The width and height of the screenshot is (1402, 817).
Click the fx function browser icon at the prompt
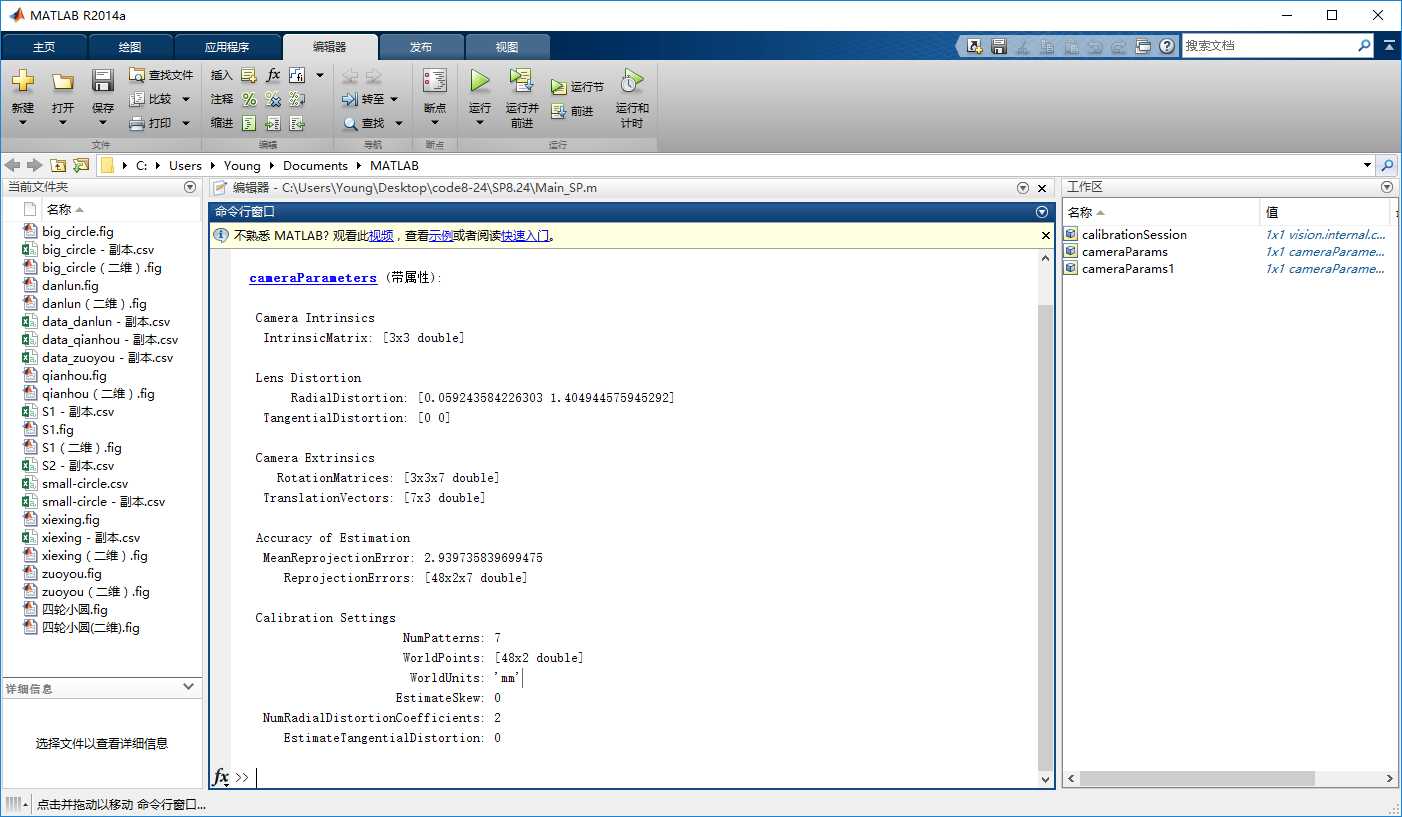pyautogui.click(x=221, y=777)
